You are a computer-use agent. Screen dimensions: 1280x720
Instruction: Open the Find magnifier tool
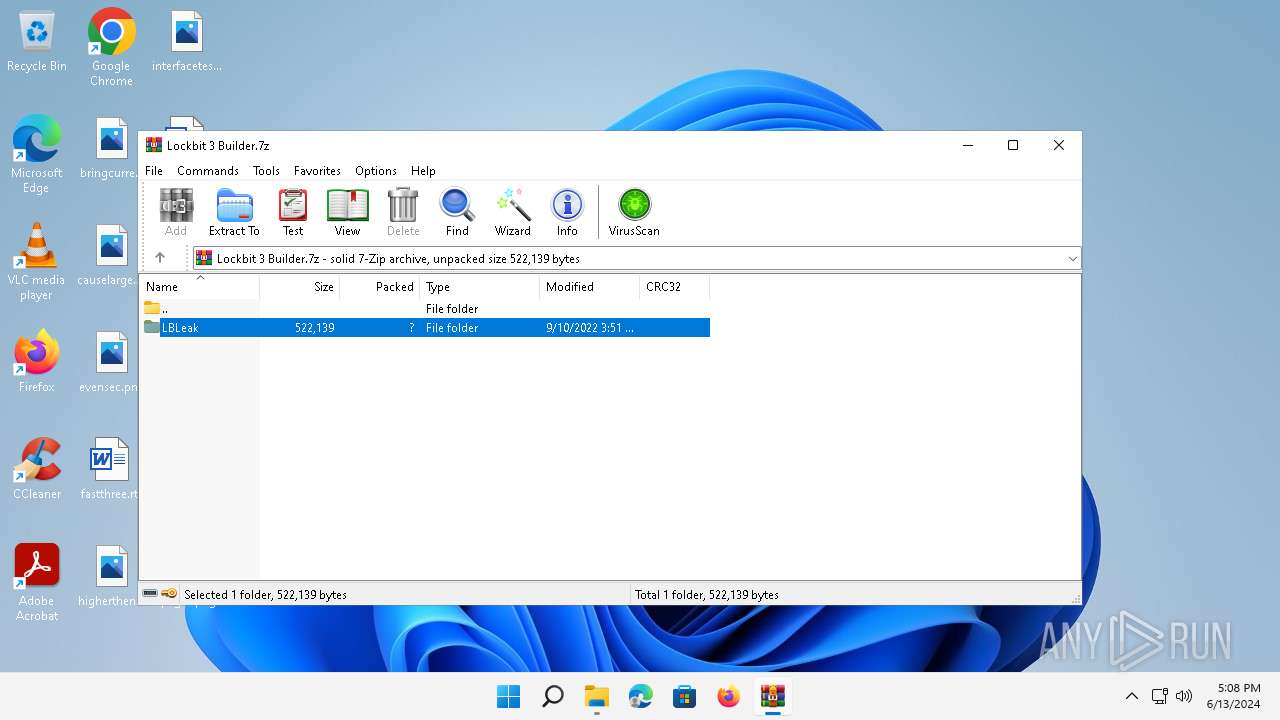(x=457, y=212)
